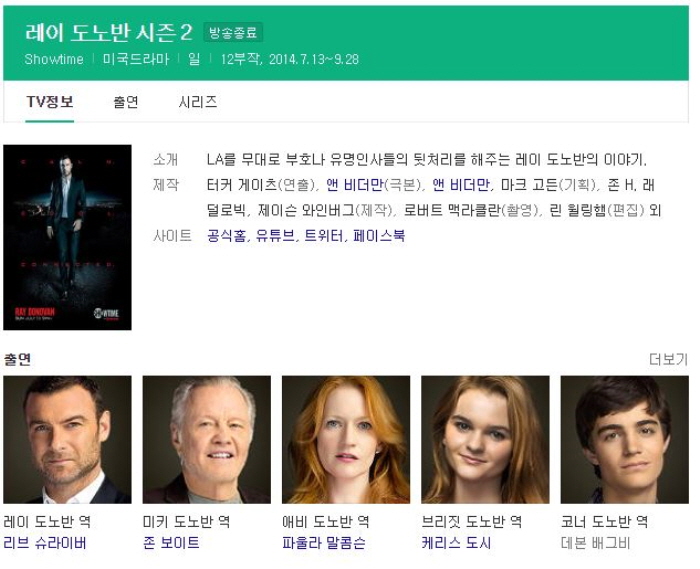
Task: Click the 리브 슈라이버 cast photo
Action: click(67, 440)
